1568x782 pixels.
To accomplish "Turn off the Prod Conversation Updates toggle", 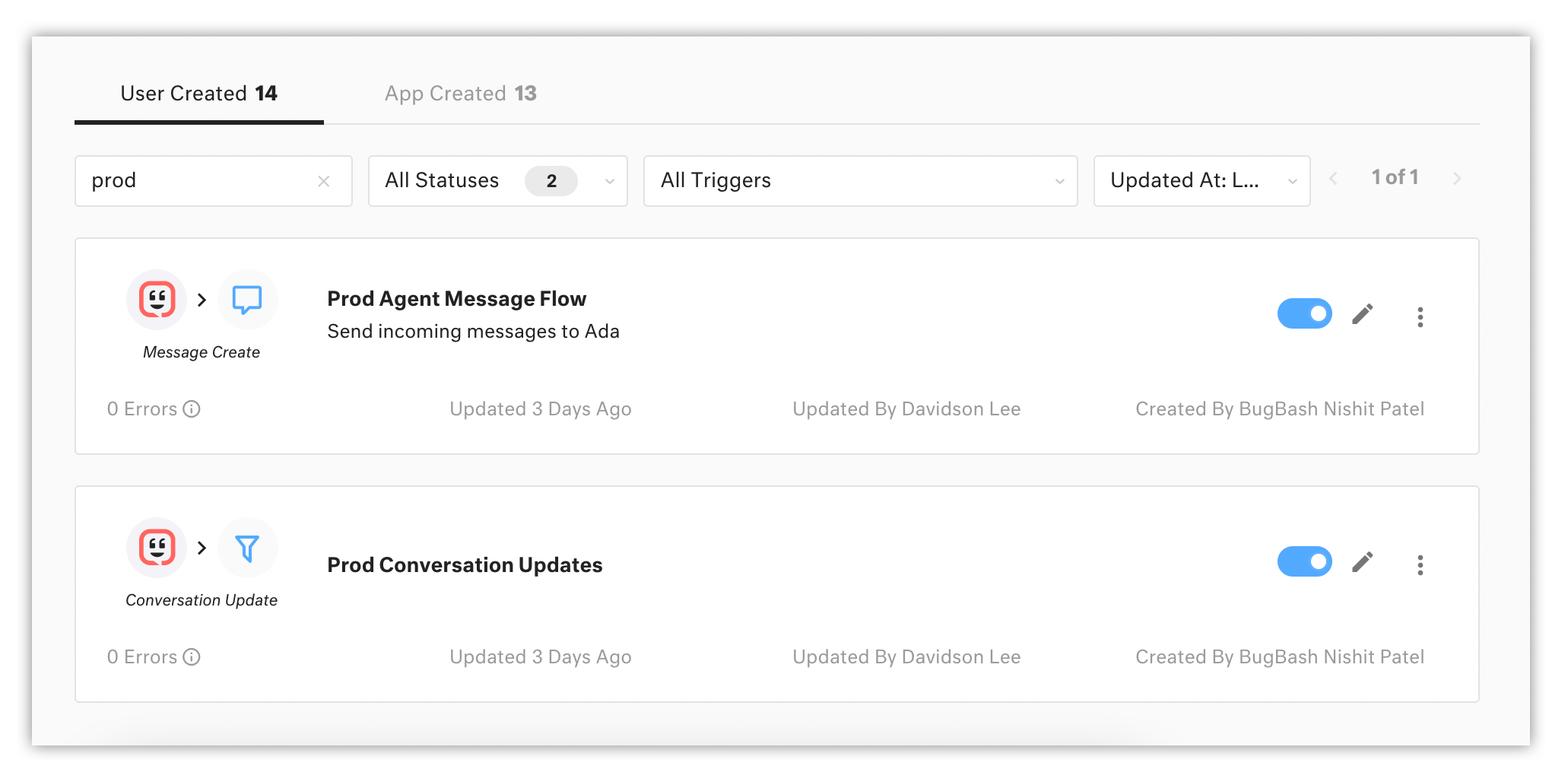I will (1304, 561).
